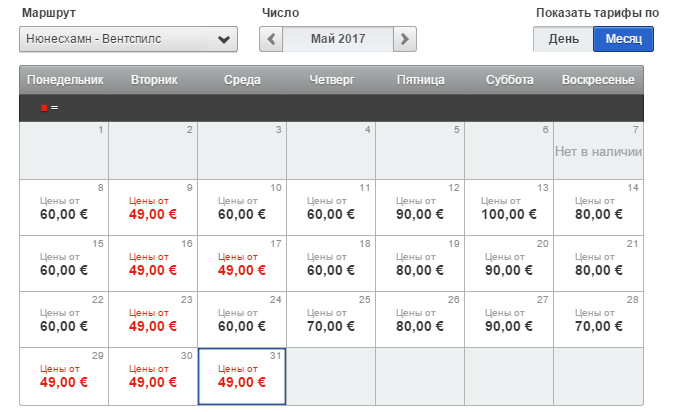Click the Май 2017 month field

(x=338, y=39)
